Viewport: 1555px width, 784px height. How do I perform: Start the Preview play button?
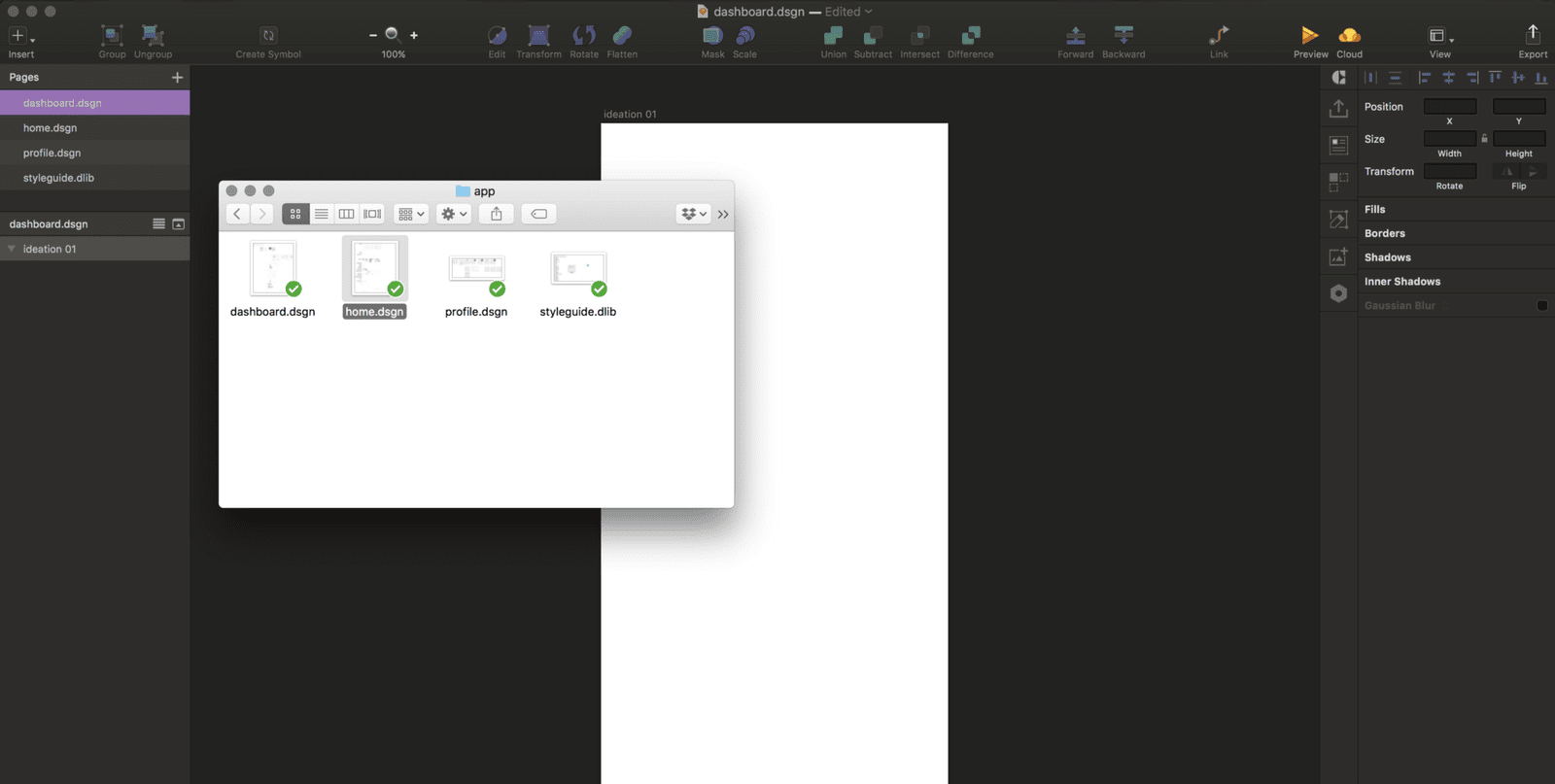tap(1310, 36)
